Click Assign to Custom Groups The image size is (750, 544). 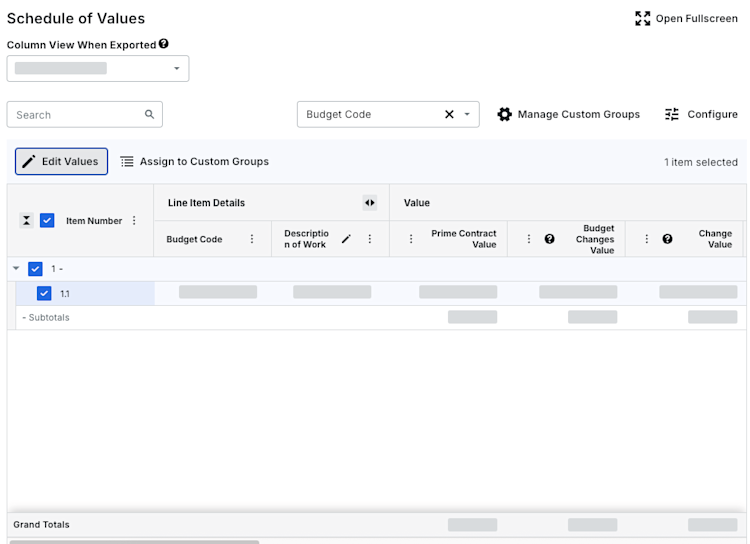coord(194,162)
